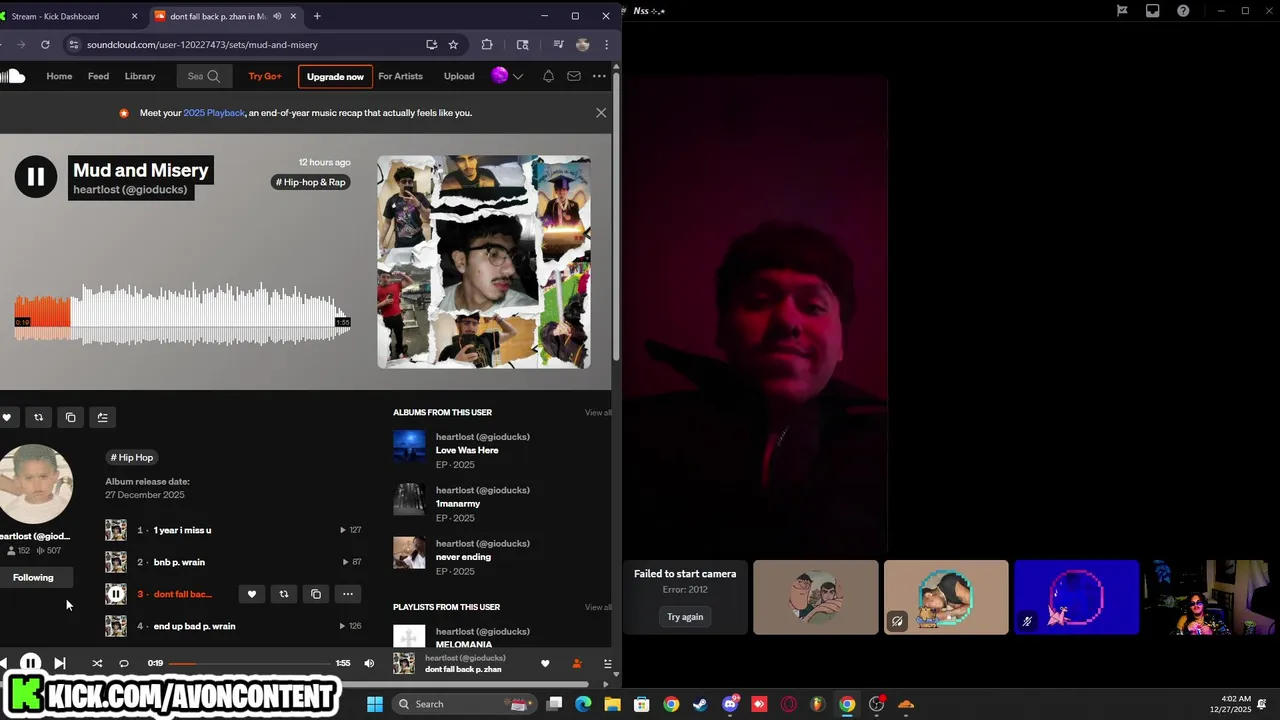The height and width of the screenshot is (720, 1280).
Task: Open For Artists in the header
Action: coord(400,76)
